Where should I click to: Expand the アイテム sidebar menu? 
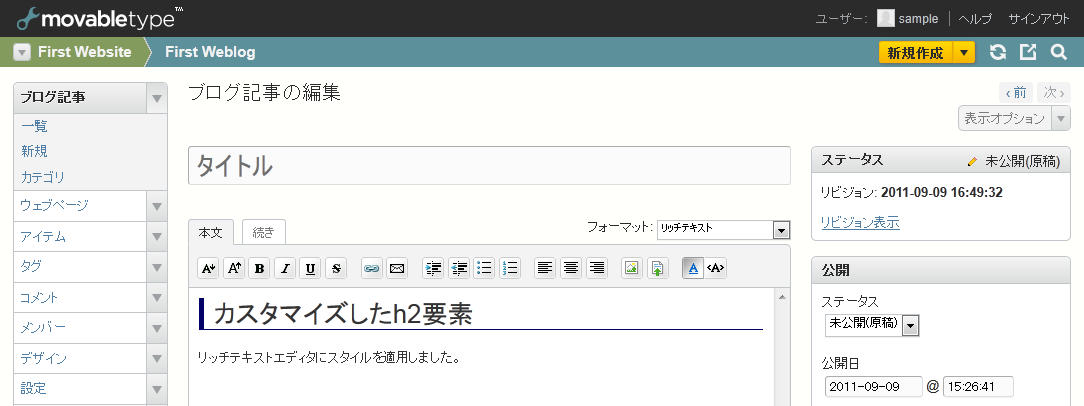click(x=157, y=237)
